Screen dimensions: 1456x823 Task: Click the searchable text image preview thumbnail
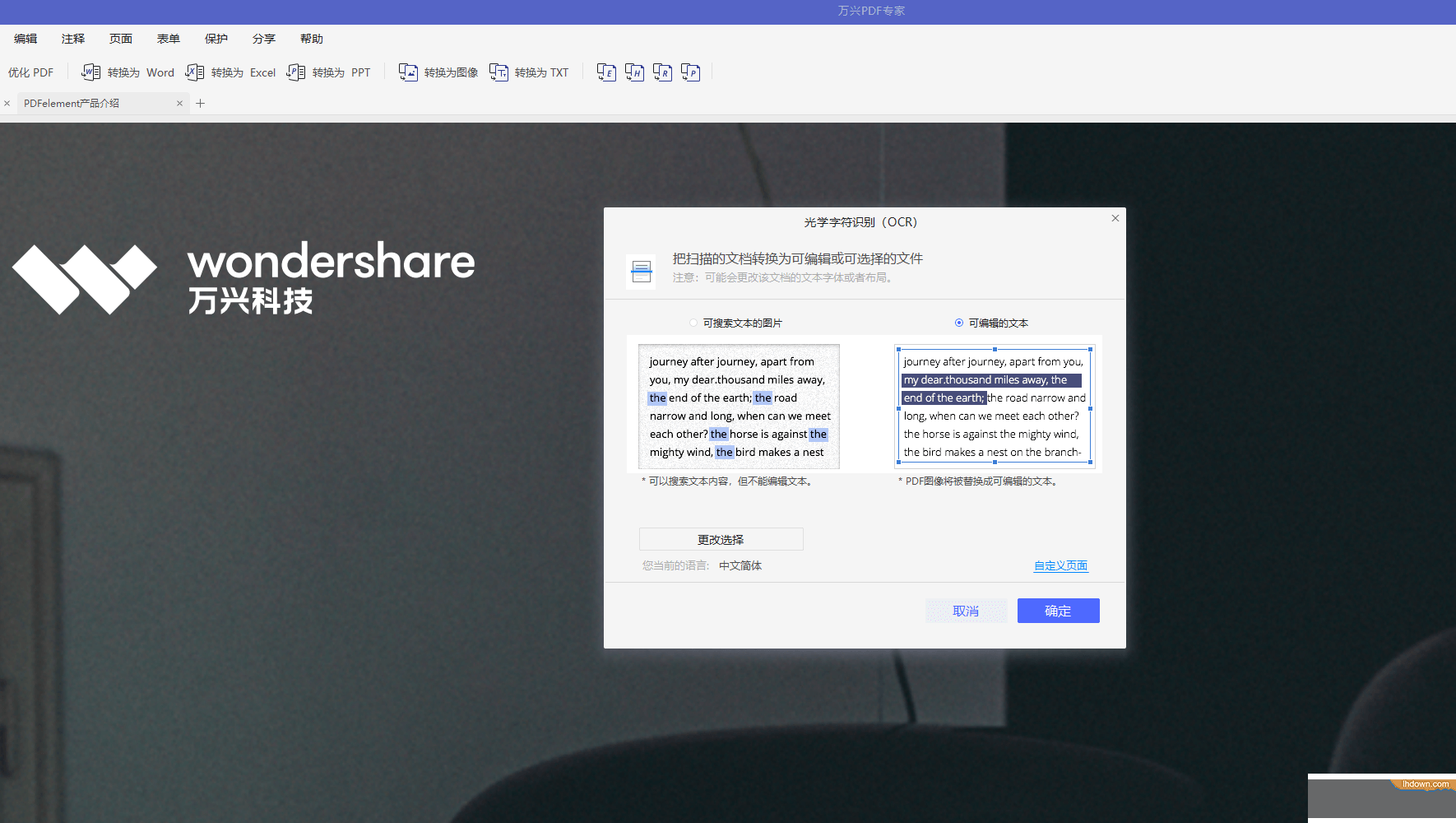pyautogui.click(x=739, y=407)
